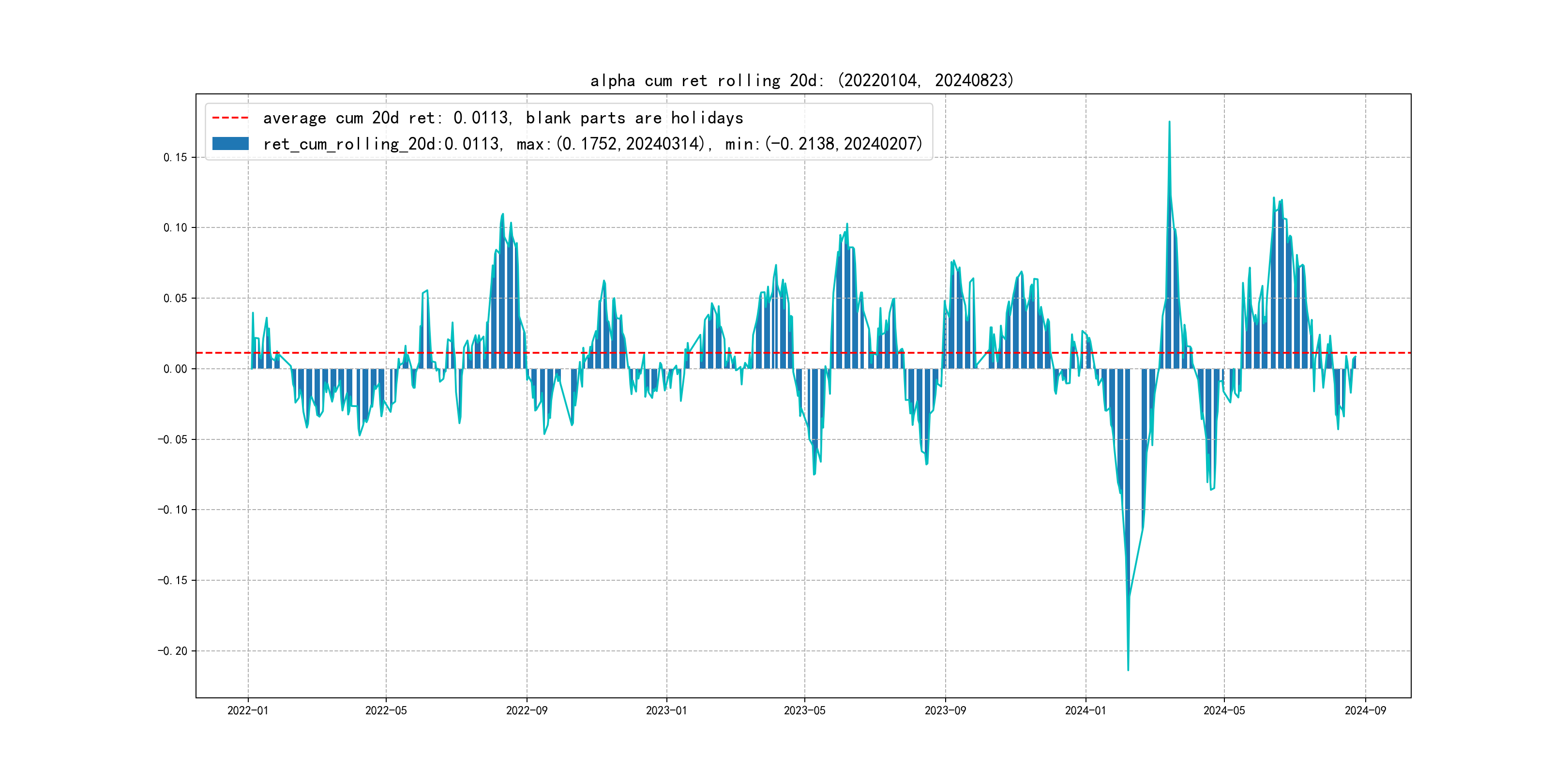Click the 2024-05 x-axis tick label
The image size is (1568, 784).
click(1224, 710)
